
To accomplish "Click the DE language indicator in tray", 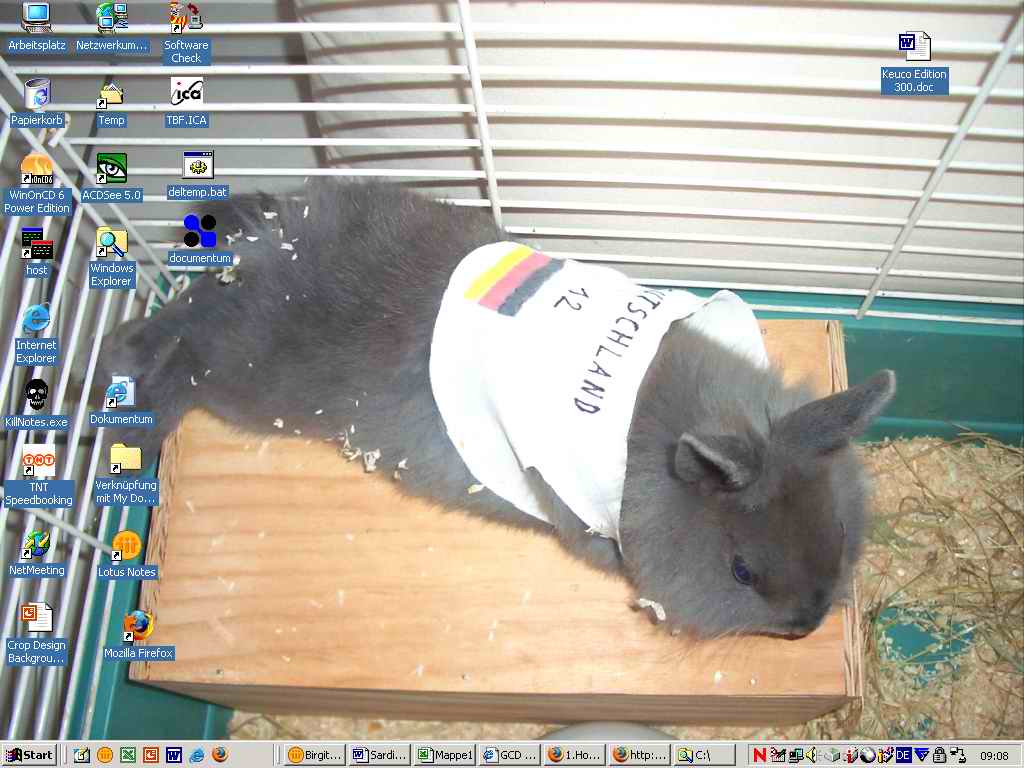I will (903, 755).
